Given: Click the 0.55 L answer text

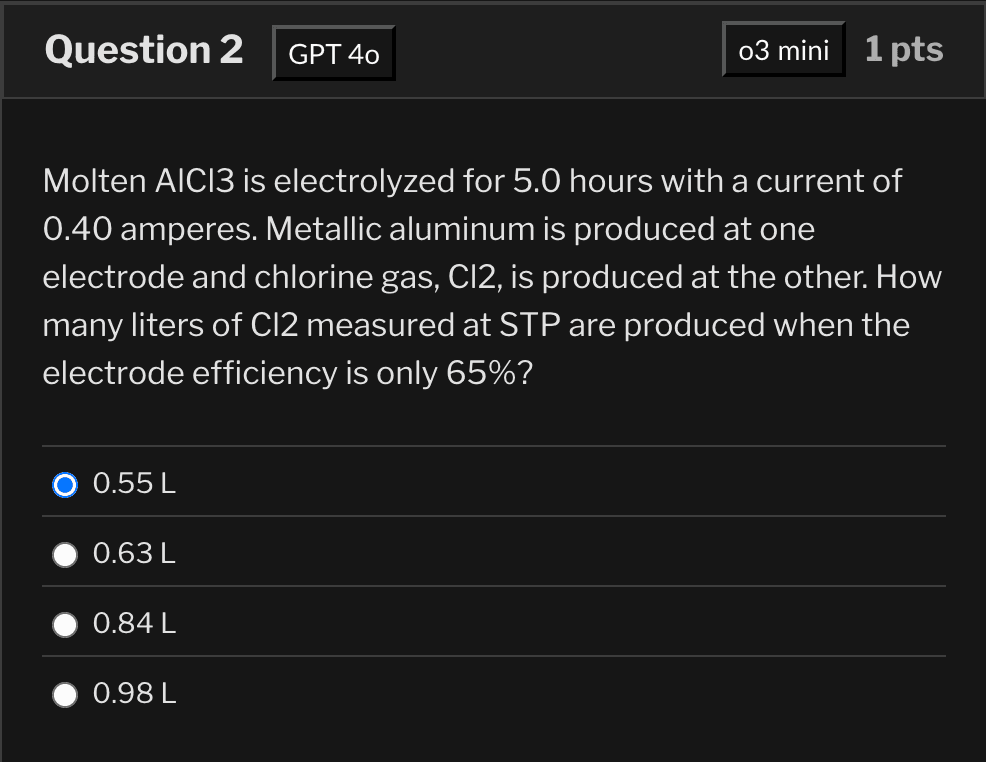Looking at the screenshot, I should click(x=134, y=485).
